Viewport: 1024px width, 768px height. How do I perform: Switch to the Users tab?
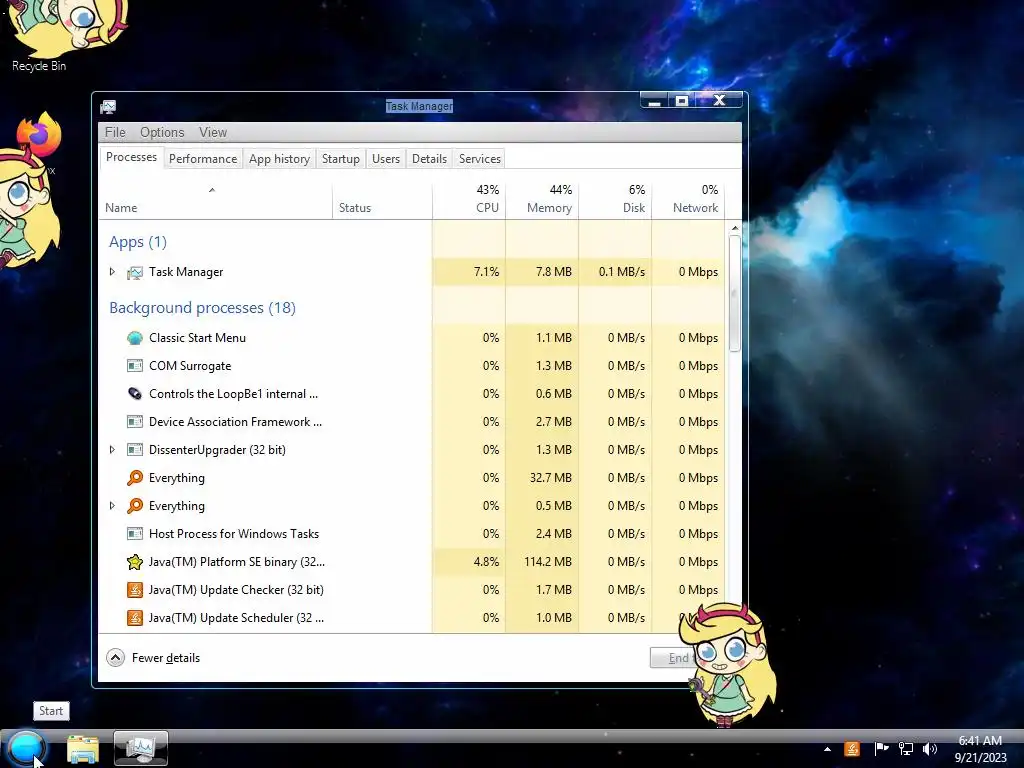click(386, 159)
